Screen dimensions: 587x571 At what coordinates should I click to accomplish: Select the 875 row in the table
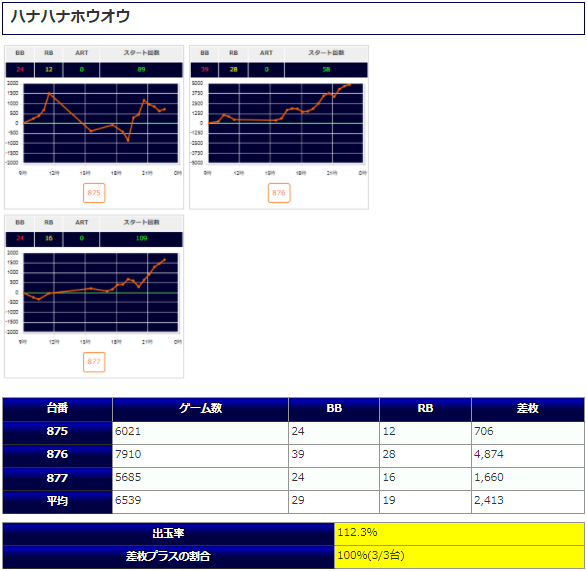point(294,433)
